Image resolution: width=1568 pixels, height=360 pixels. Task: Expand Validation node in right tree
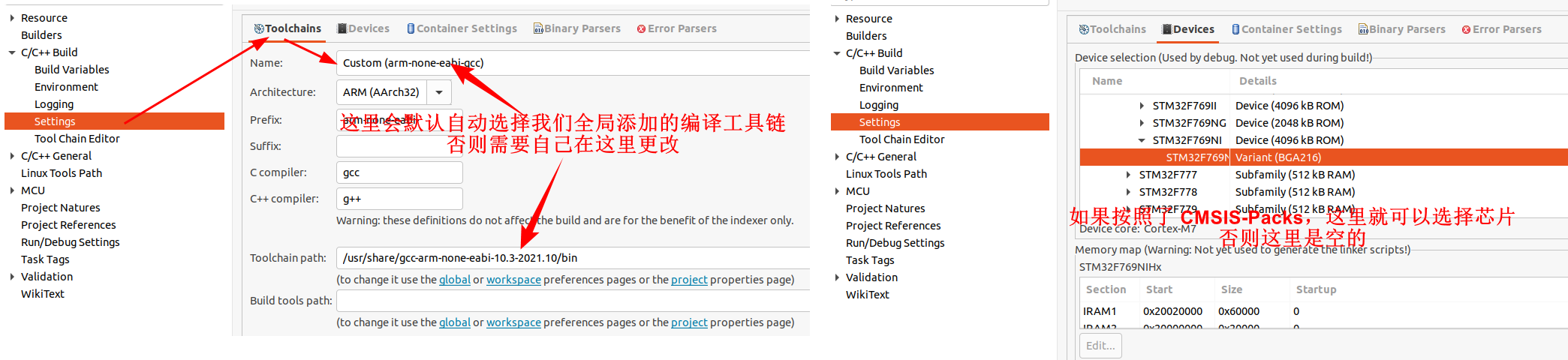pos(837,277)
